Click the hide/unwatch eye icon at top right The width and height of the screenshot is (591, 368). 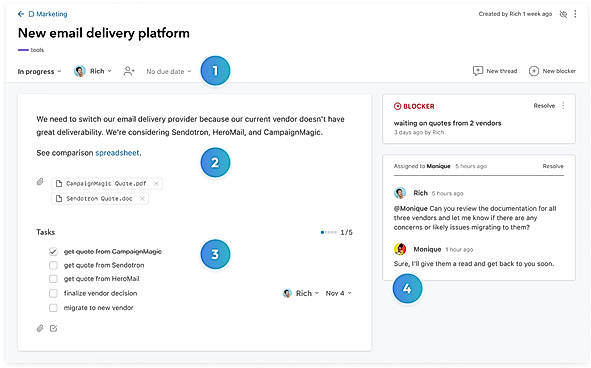point(563,14)
